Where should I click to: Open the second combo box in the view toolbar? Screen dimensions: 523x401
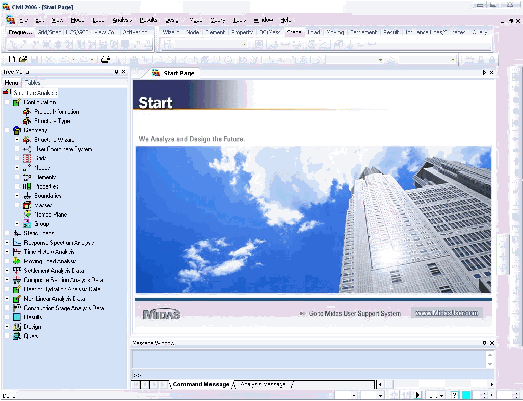pos(453,60)
